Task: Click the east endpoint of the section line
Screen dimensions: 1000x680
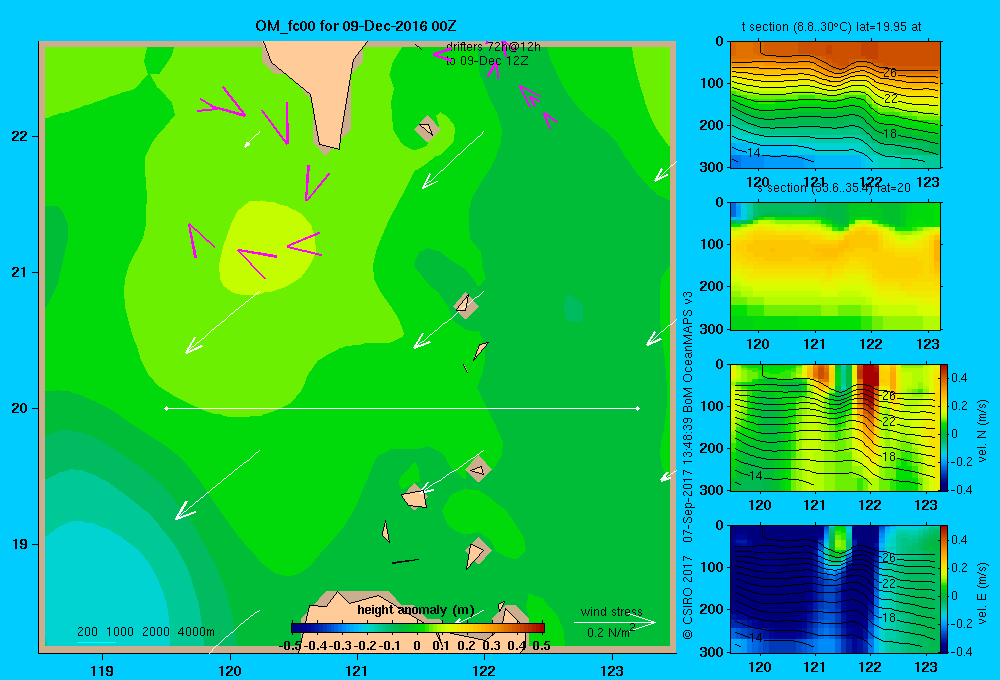Action: click(x=638, y=408)
